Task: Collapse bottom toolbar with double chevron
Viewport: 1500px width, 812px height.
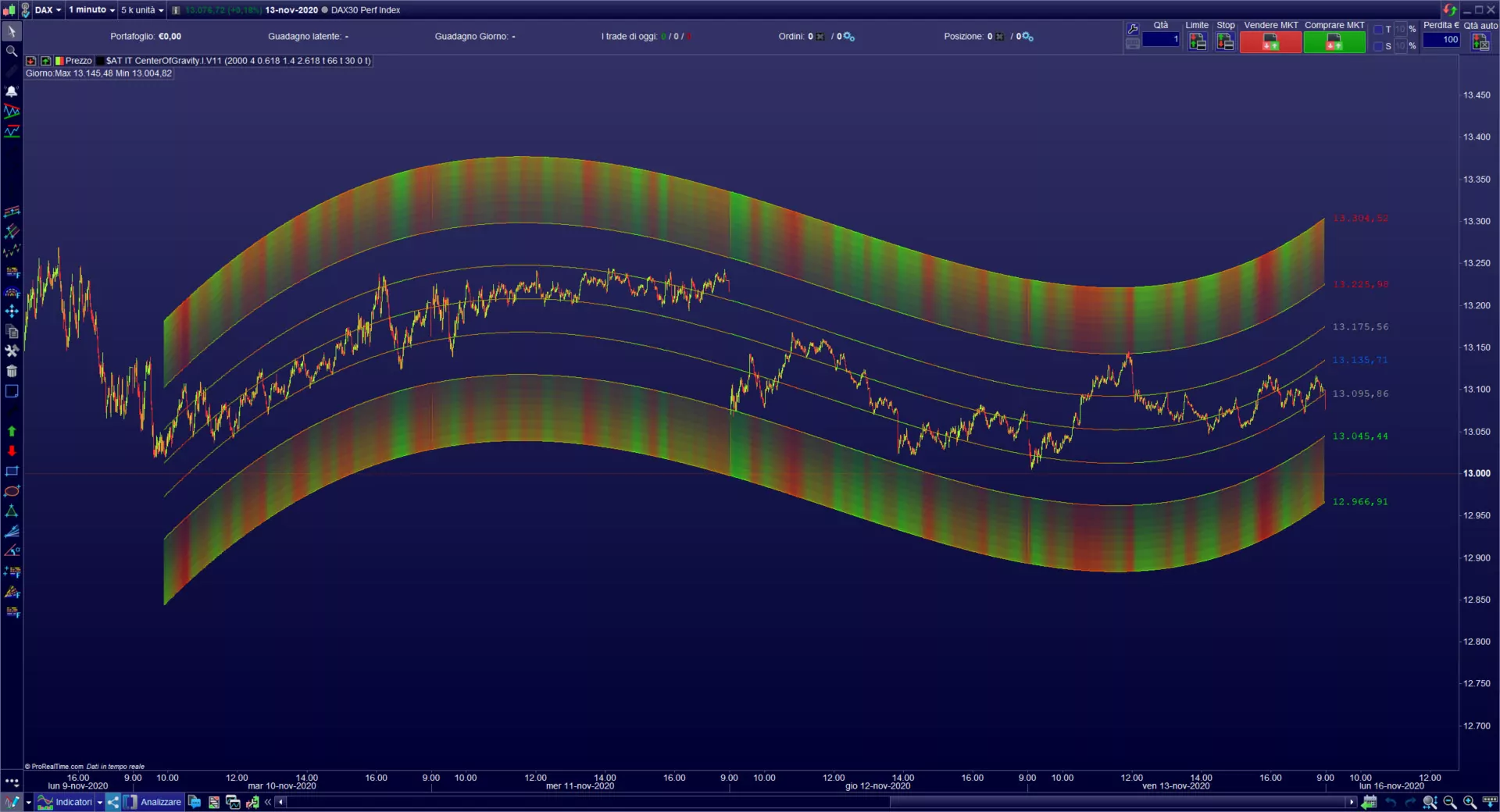Action: [268, 802]
